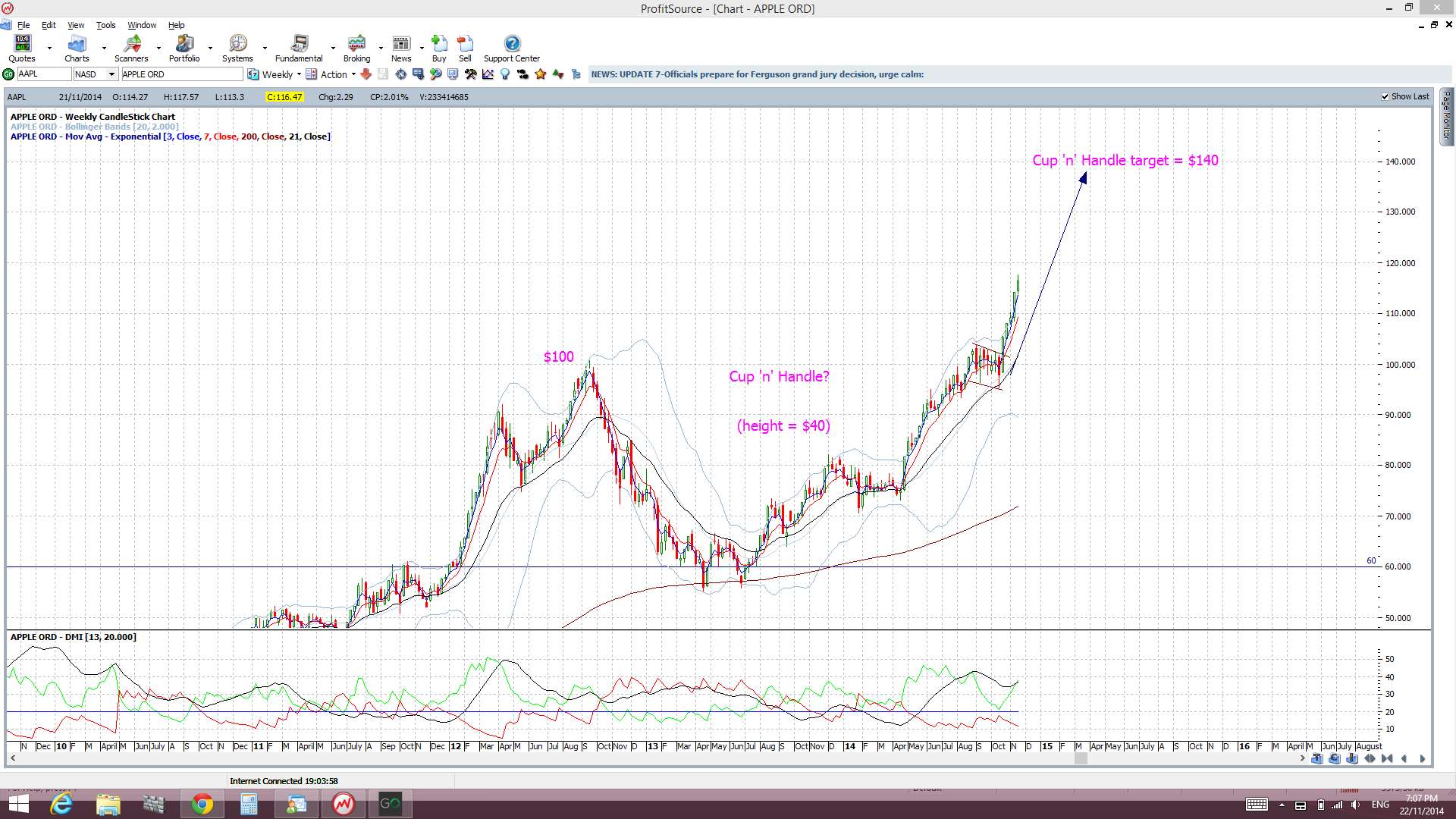
Task: Click the crosshair target icon
Action: (x=400, y=74)
